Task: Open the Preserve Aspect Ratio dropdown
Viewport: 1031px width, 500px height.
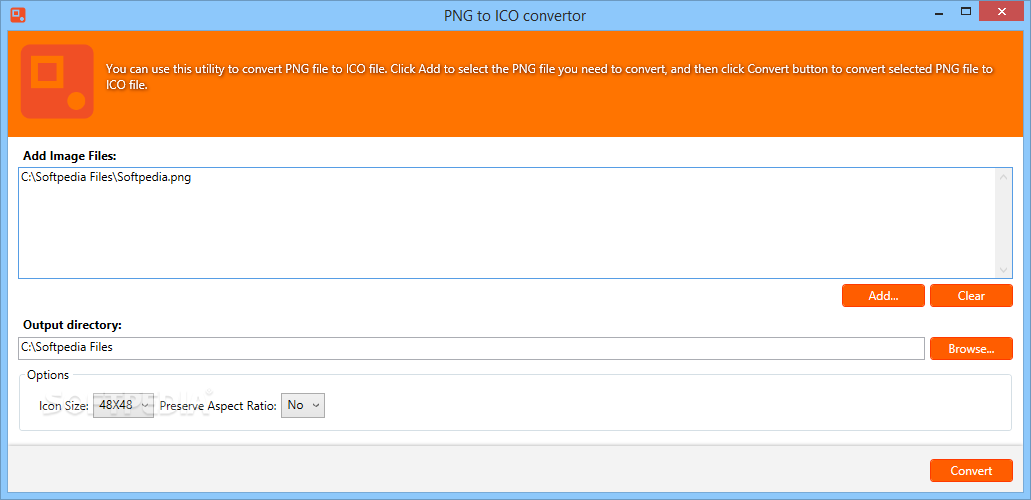Action: pos(302,405)
